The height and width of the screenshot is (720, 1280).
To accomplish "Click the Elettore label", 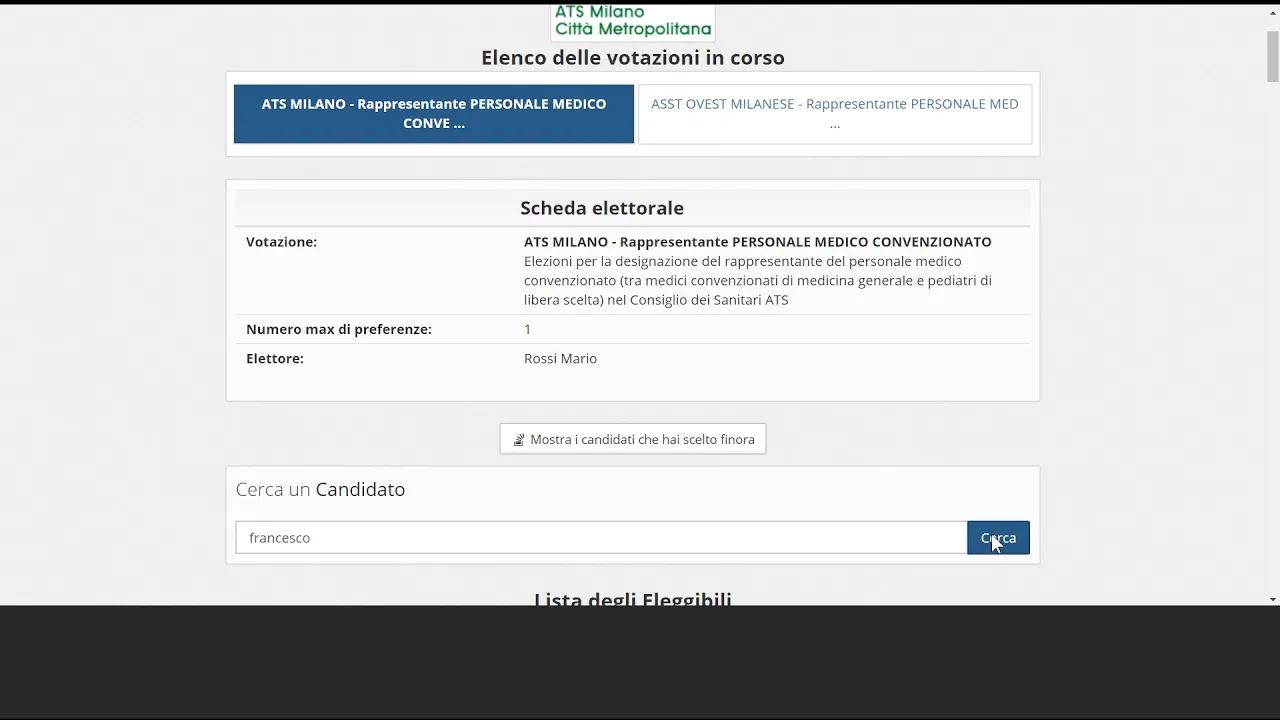I will pos(275,358).
